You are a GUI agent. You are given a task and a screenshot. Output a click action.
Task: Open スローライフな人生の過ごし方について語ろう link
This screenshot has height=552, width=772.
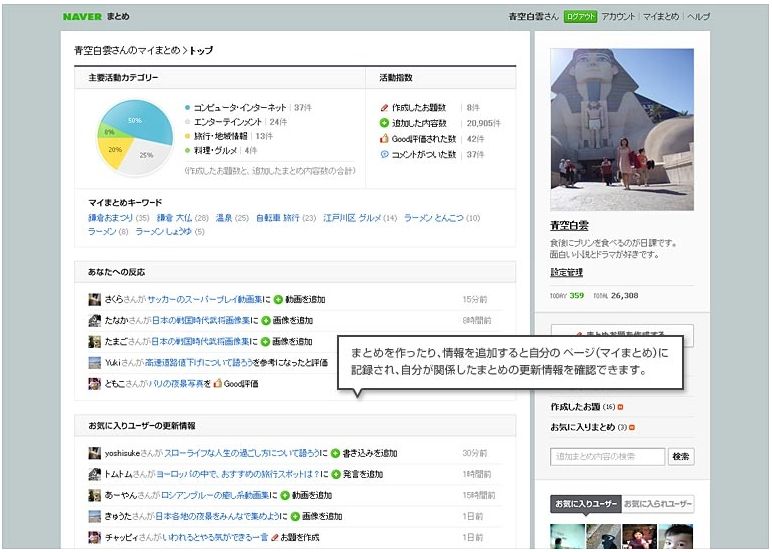(242, 453)
